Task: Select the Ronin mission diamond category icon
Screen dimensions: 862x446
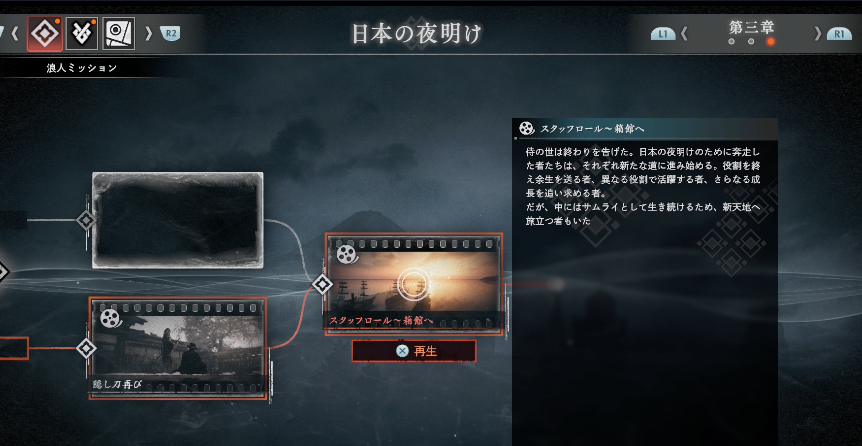Action: (45, 34)
